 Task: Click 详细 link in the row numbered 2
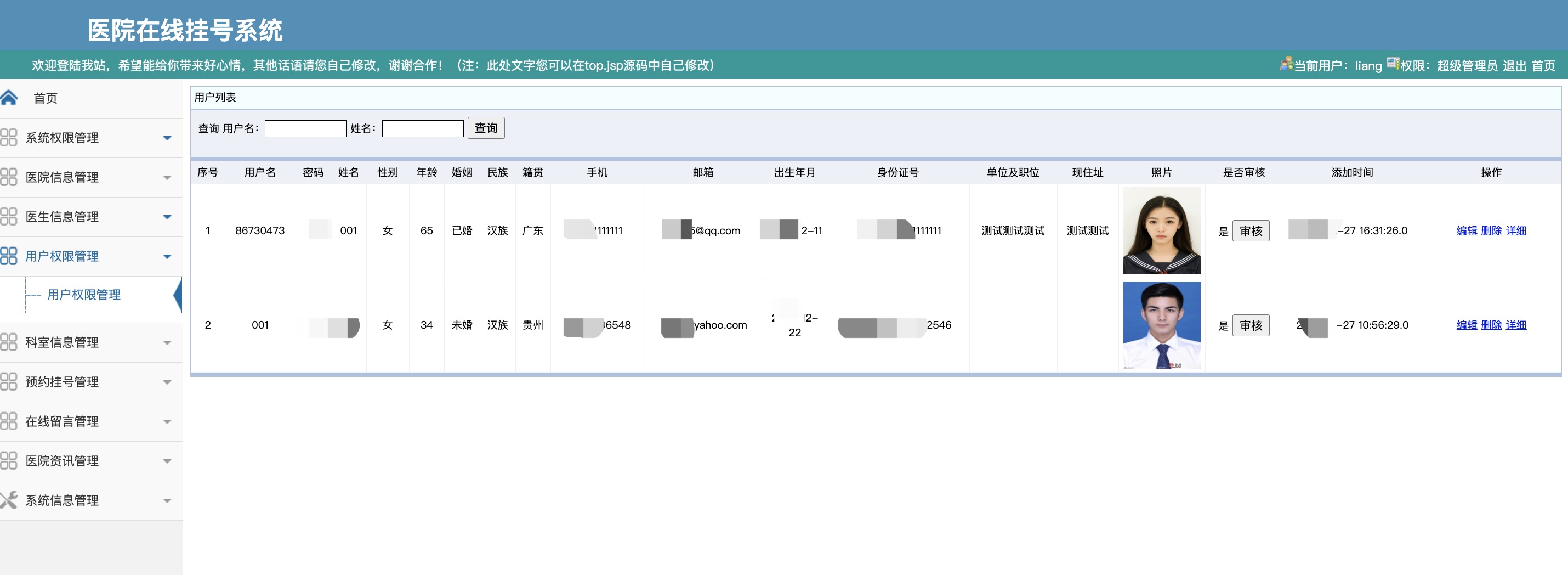[x=1516, y=325]
